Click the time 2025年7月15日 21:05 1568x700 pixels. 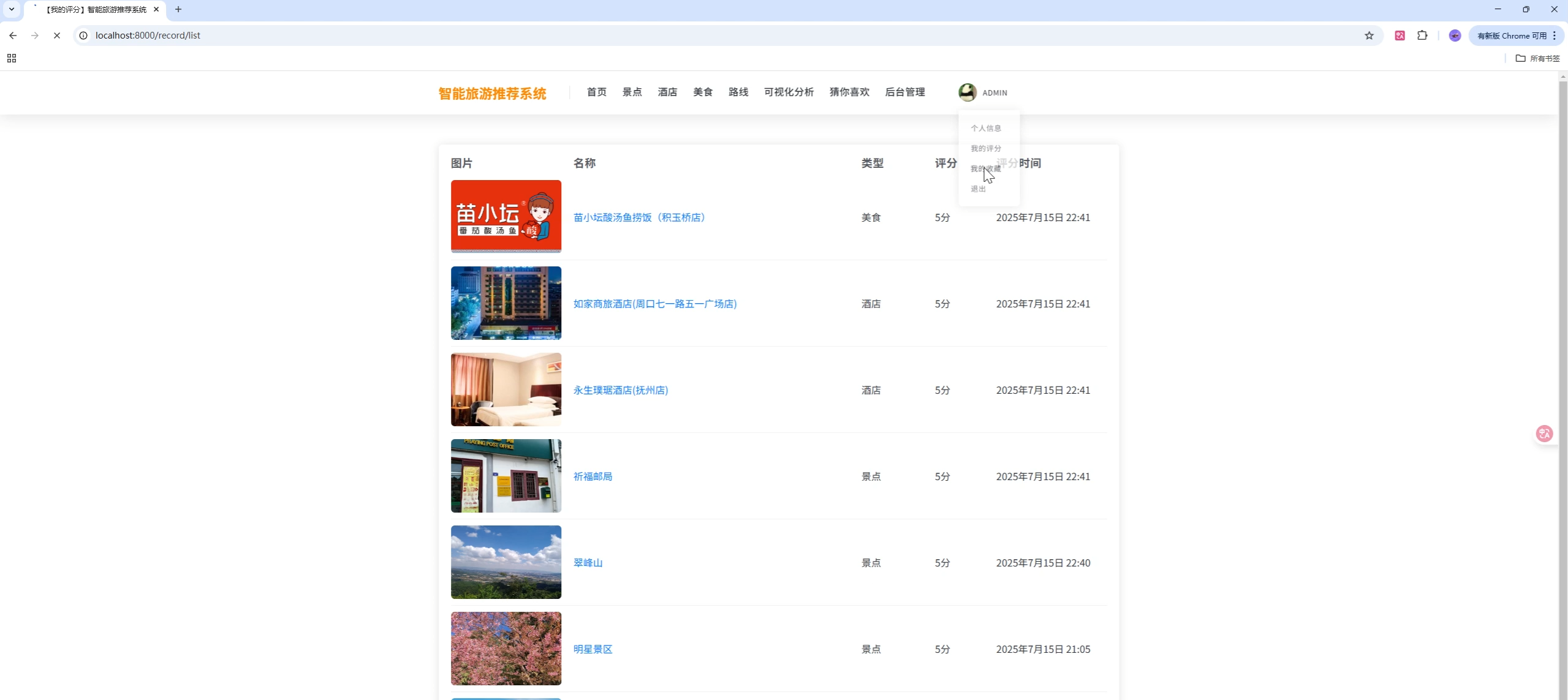click(1043, 649)
